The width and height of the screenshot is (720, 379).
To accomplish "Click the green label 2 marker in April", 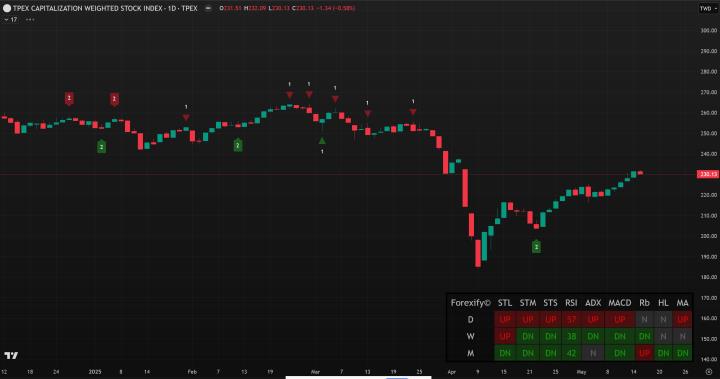I will coord(536,247).
